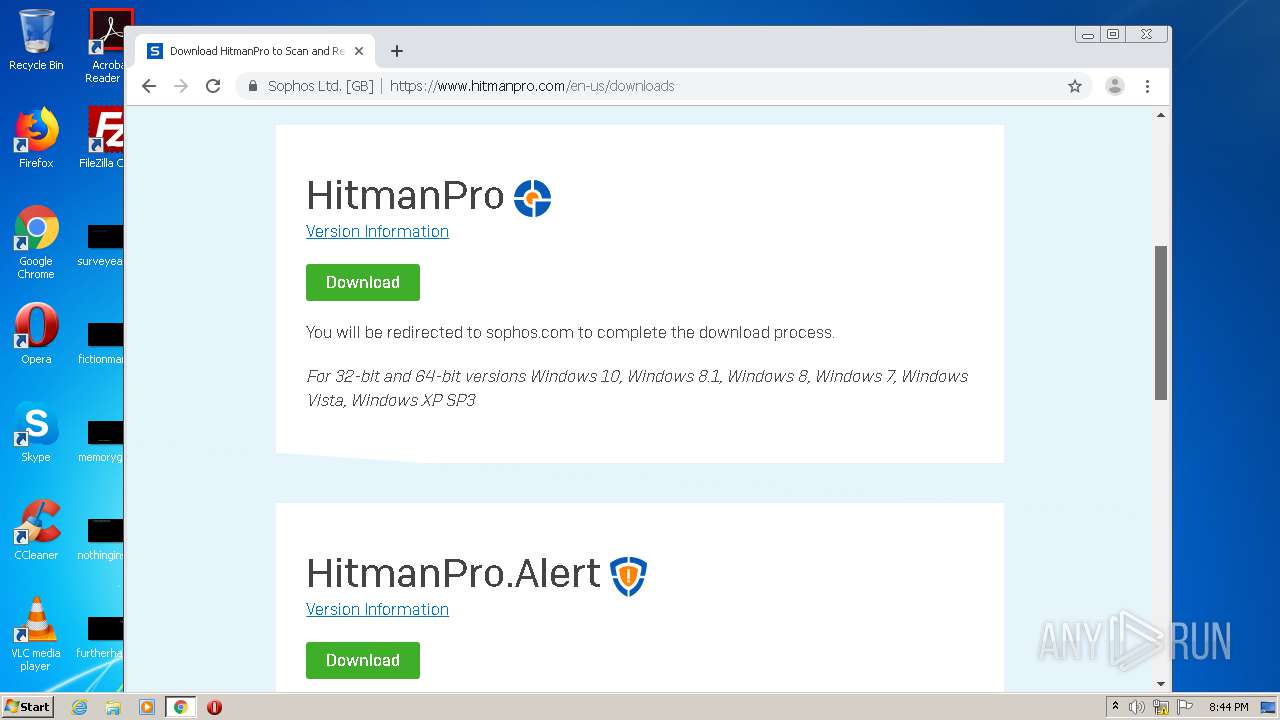This screenshot has height=720, width=1280.
Task: Click the scrollbar up arrow
Action: pyautogui.click(x=1161, y=115)
